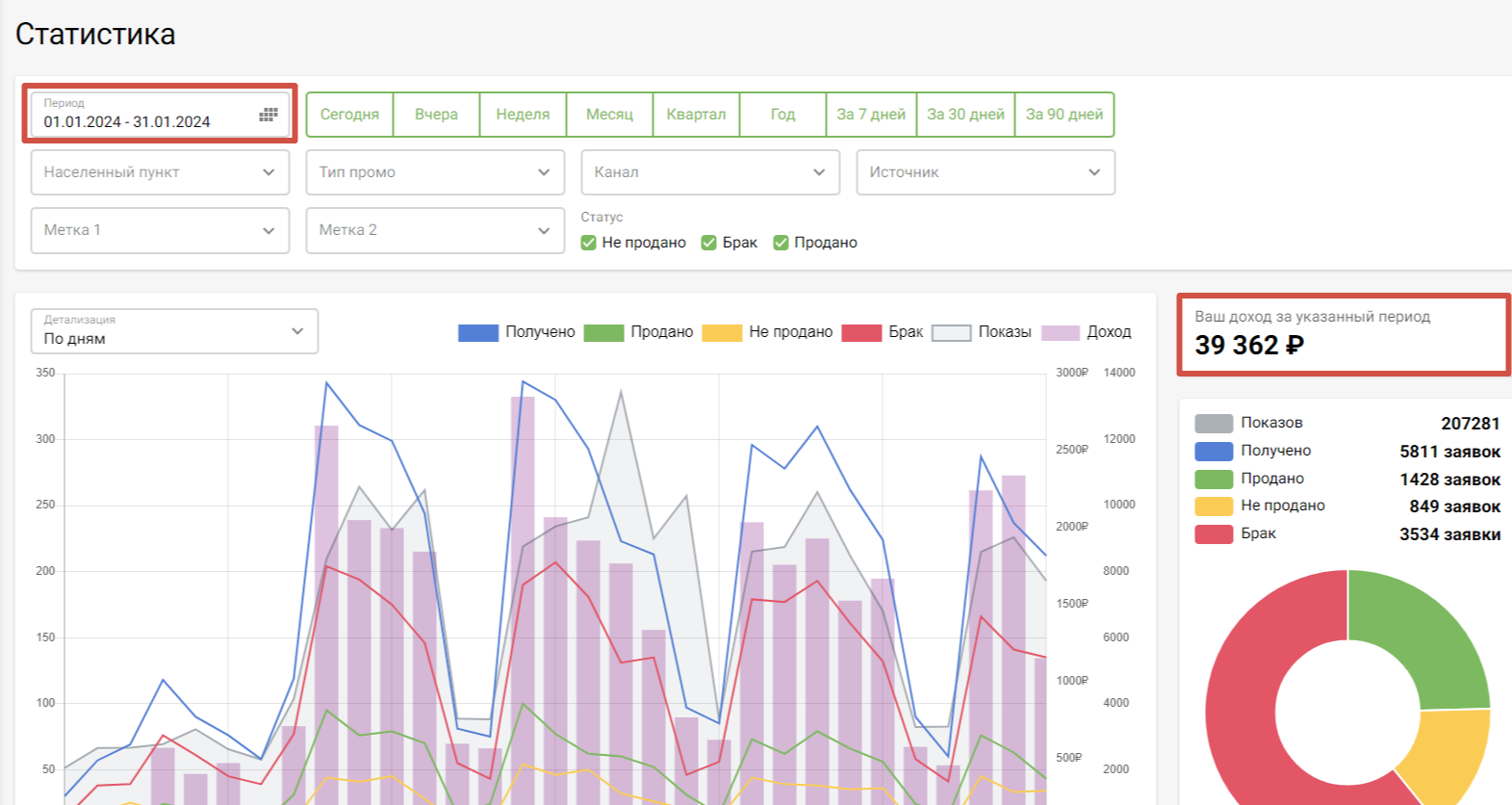
Task: Pick the Квартал period button
Action: 697,115
